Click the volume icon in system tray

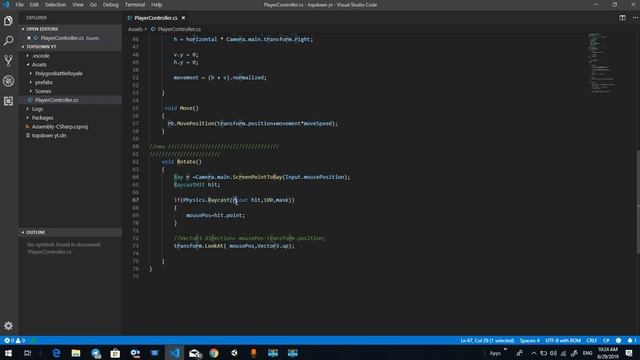553,353
